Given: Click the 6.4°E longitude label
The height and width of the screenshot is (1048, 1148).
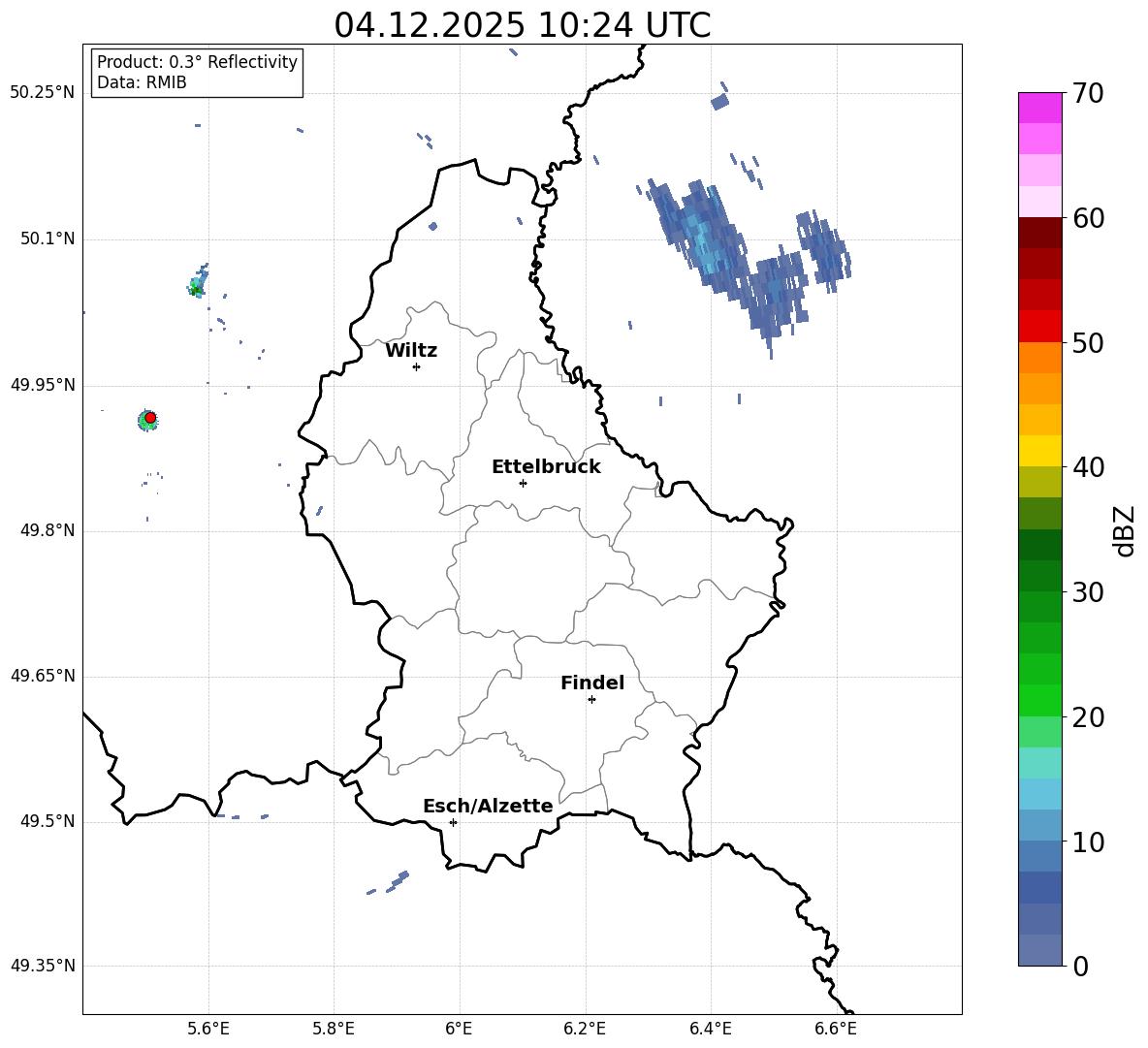Looking at the screenshot, I should pyautogui.click(x=710, y=1030).
